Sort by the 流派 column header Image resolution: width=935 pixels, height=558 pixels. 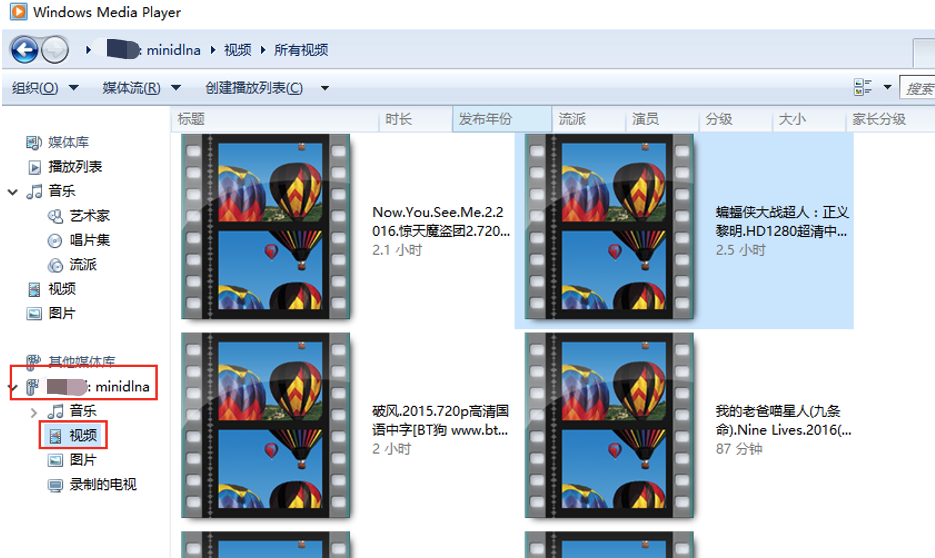pyautogui.click(x=589, y=119)
